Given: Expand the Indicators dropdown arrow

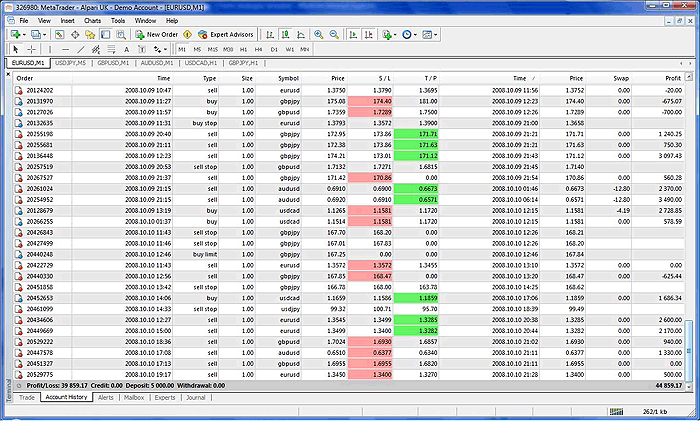Looking at the screenshot, I should (395, 34).
